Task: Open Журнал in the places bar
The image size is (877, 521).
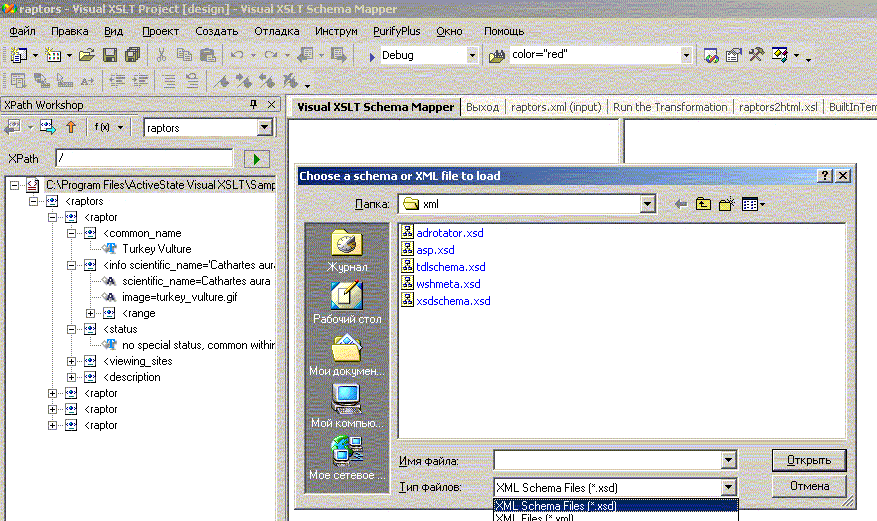Action: 347,251
